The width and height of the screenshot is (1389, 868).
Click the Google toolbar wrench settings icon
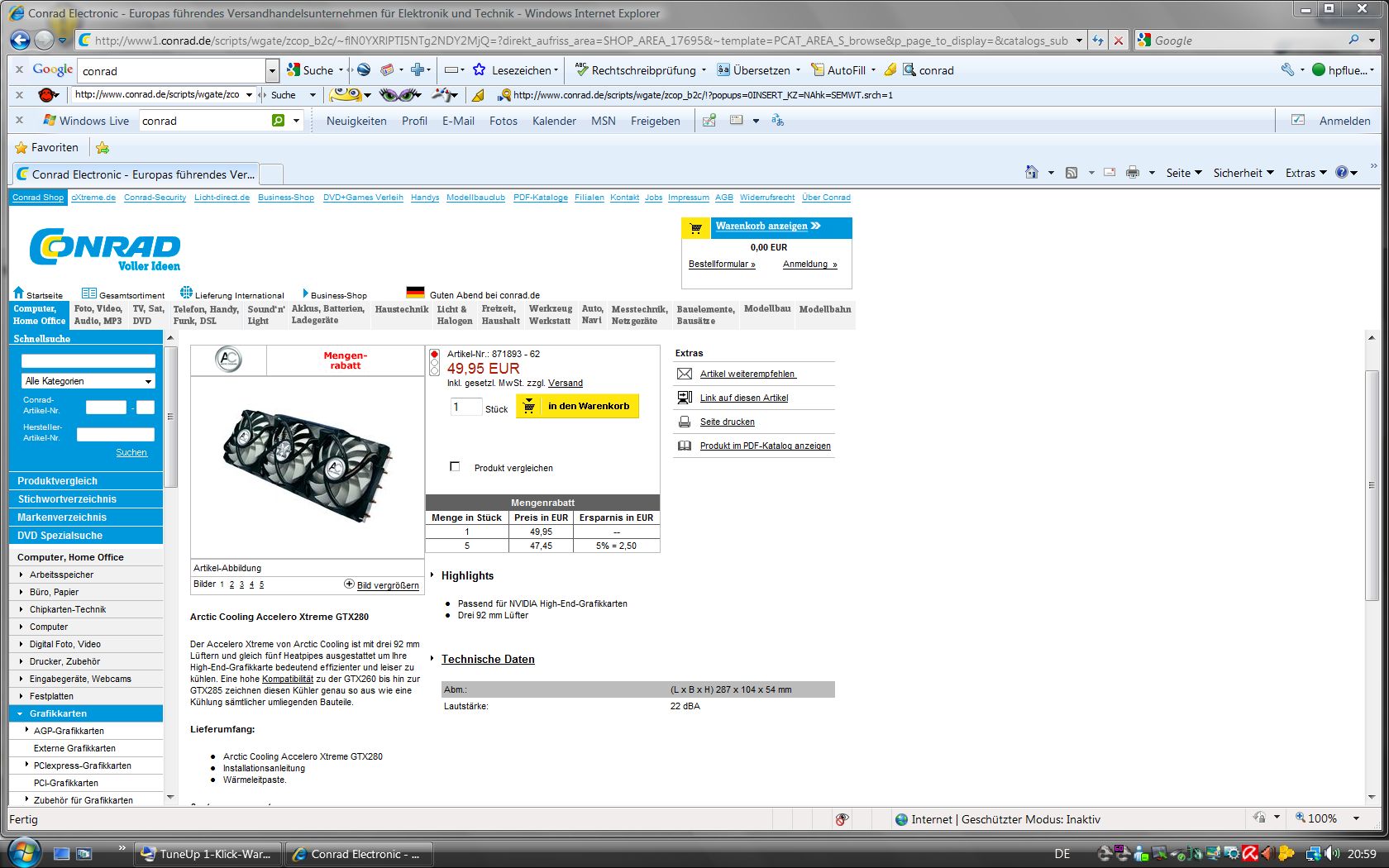pyautogui.click(x=1287, y=70)
